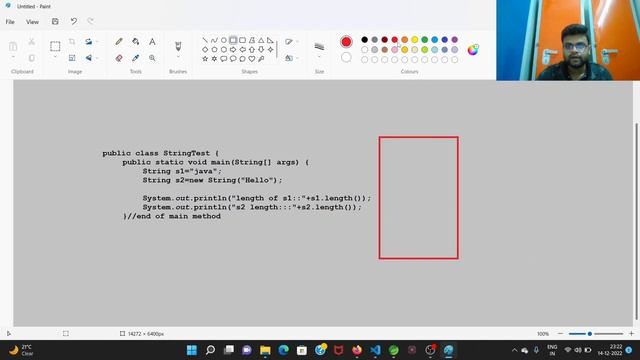The image size is (640, 360).
Task: Select the Five-point star shape
Action: pos(205,59)
